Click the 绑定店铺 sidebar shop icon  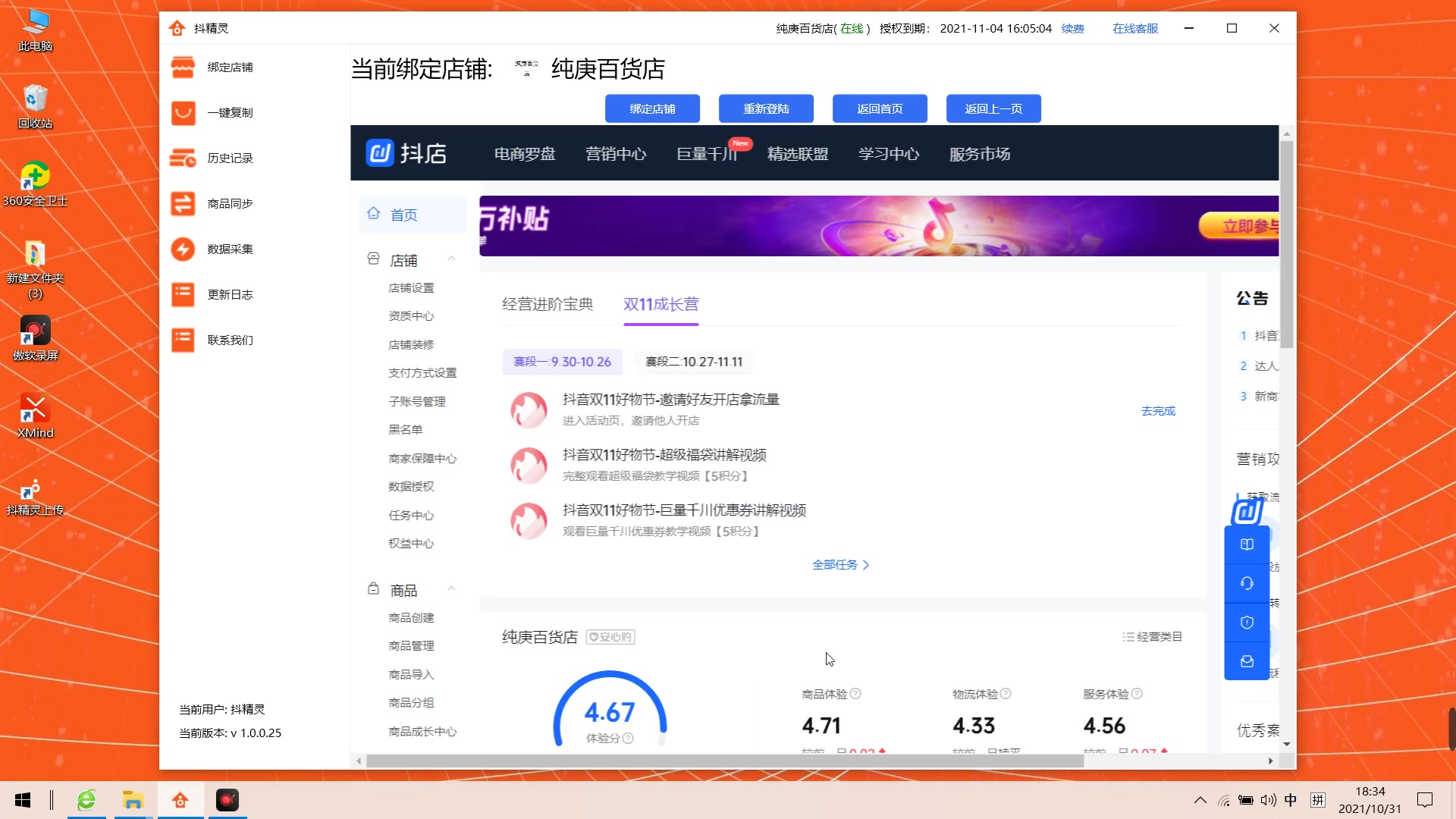(183, 67)
